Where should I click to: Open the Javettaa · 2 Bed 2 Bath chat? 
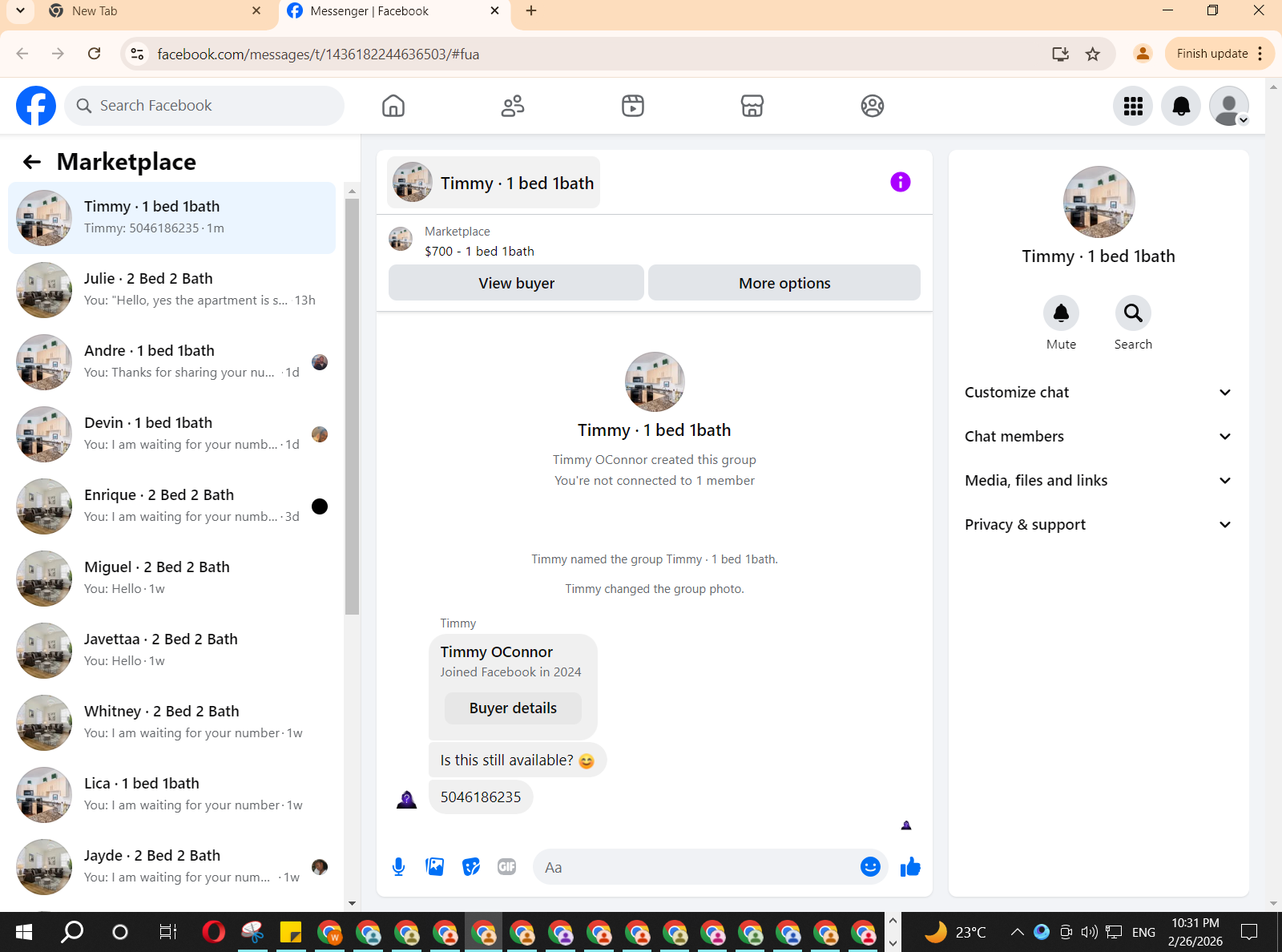coord(171,651)
